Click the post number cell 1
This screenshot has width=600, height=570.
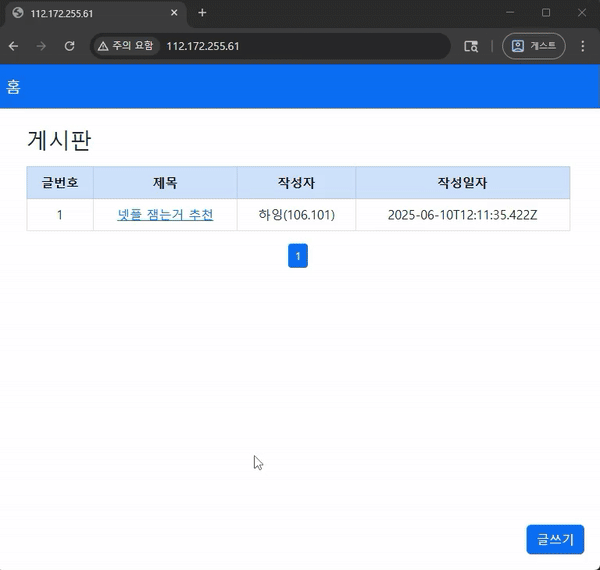pyautogui.click(x=60, y=215)
